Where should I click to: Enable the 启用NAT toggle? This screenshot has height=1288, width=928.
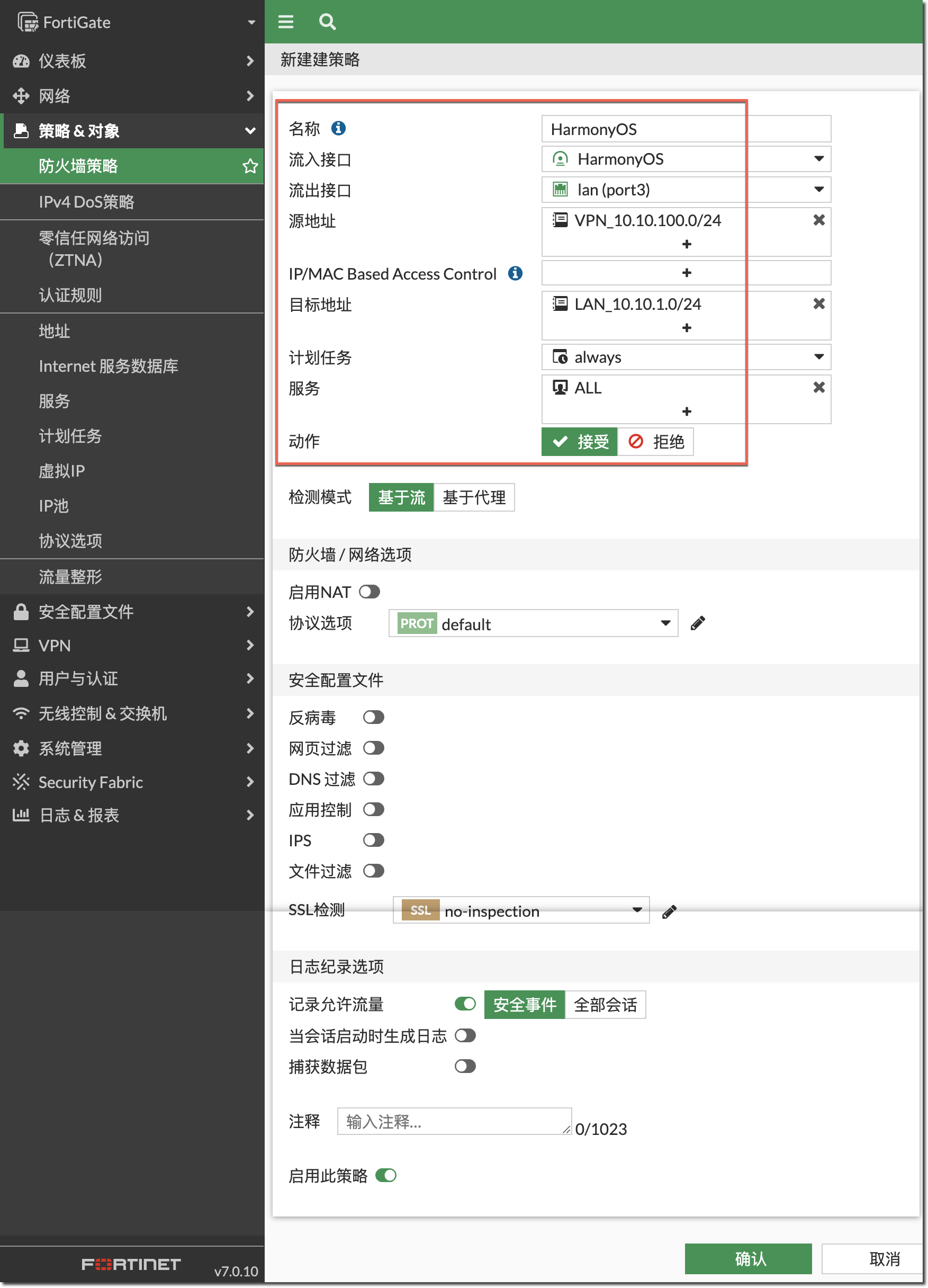[370, 592]
